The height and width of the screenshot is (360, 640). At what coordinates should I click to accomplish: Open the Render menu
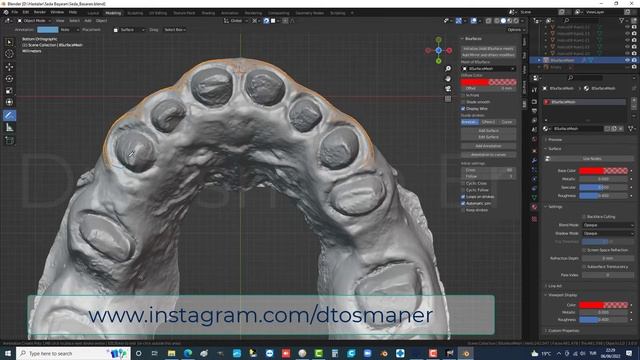click(x=40, y=12)
